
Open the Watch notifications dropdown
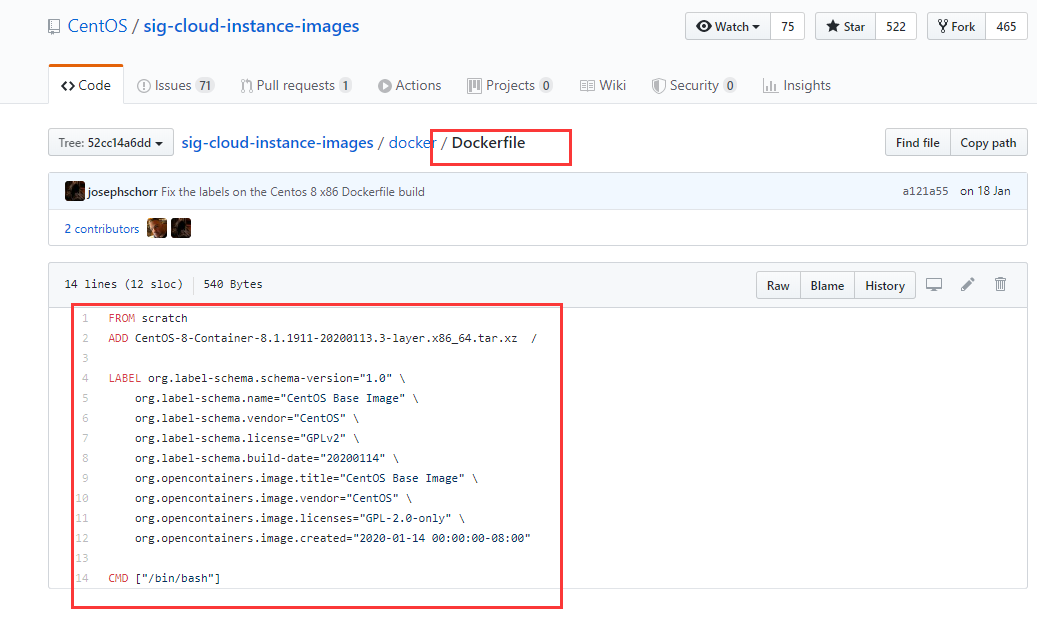(727, 26)
